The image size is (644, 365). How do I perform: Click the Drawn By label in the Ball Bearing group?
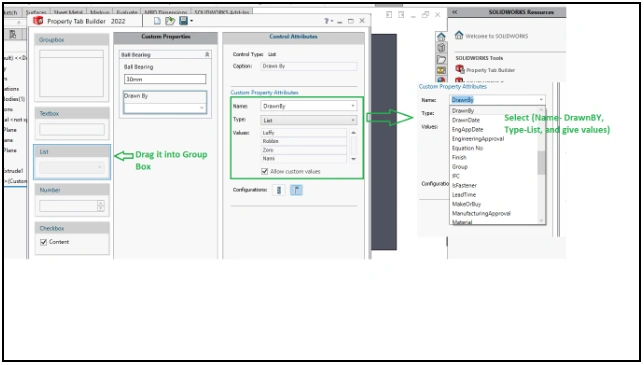pos(136,96)
